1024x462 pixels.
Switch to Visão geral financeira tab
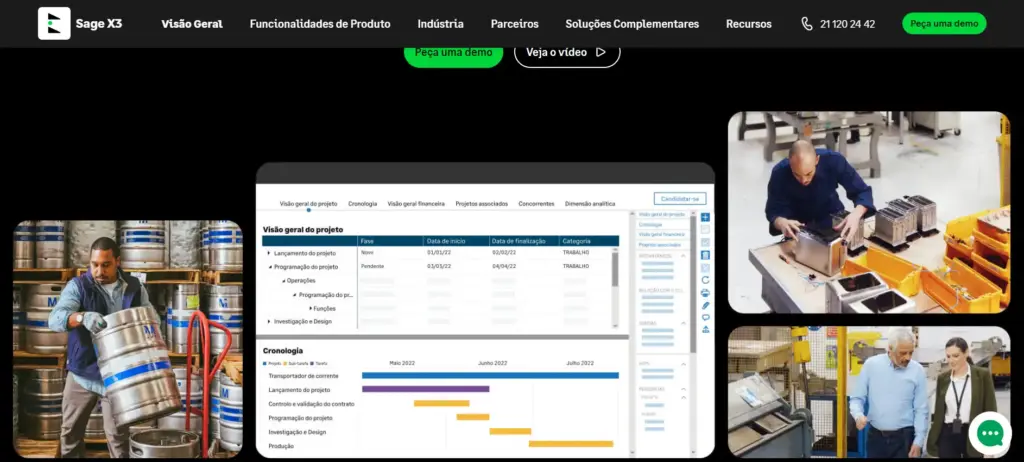tap(416, 204)
